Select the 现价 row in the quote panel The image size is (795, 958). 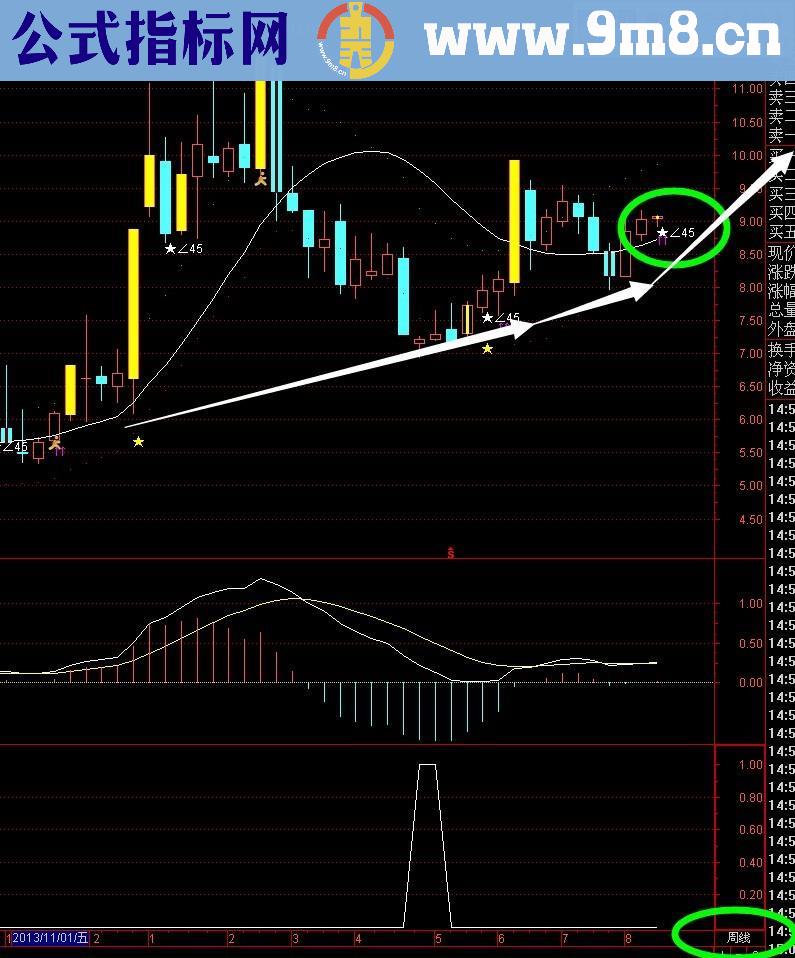(x=781, y=253)
